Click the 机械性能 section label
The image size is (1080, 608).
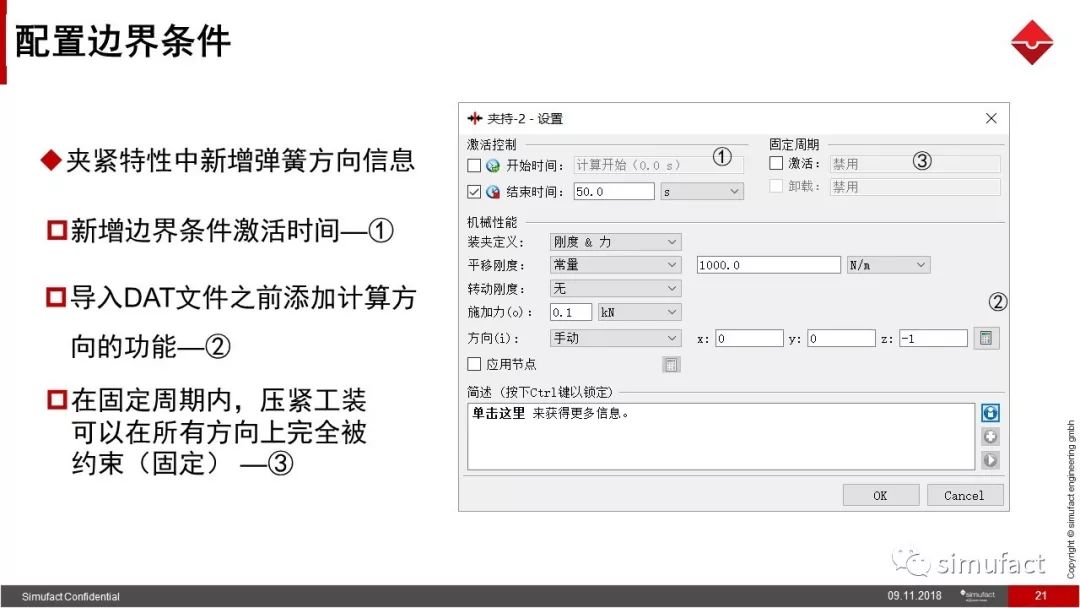coord(492,222)
